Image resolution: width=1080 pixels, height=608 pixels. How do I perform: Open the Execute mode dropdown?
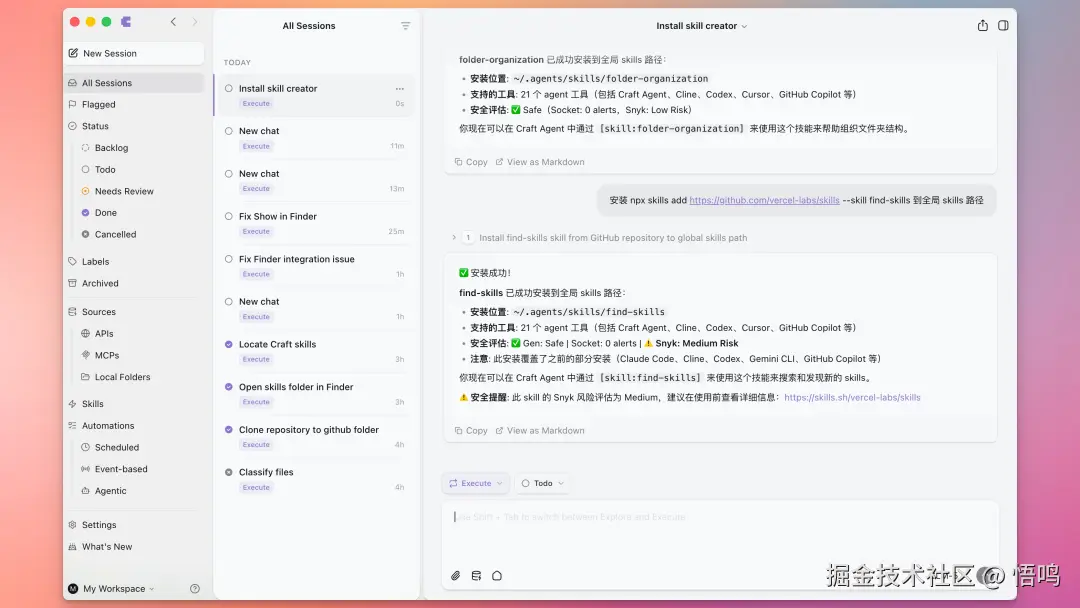(475, 483)
